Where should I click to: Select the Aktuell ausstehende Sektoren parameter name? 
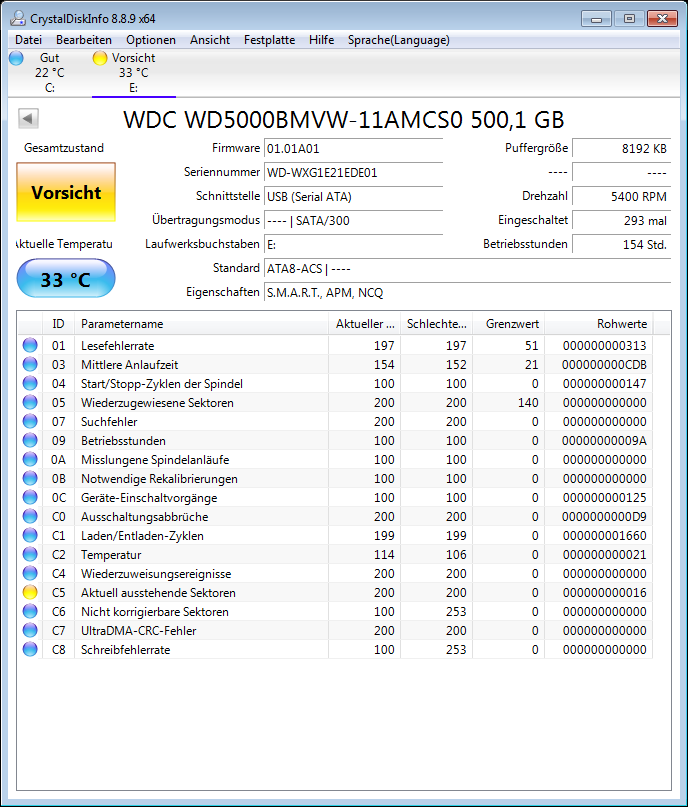click(x=158, y=593)
